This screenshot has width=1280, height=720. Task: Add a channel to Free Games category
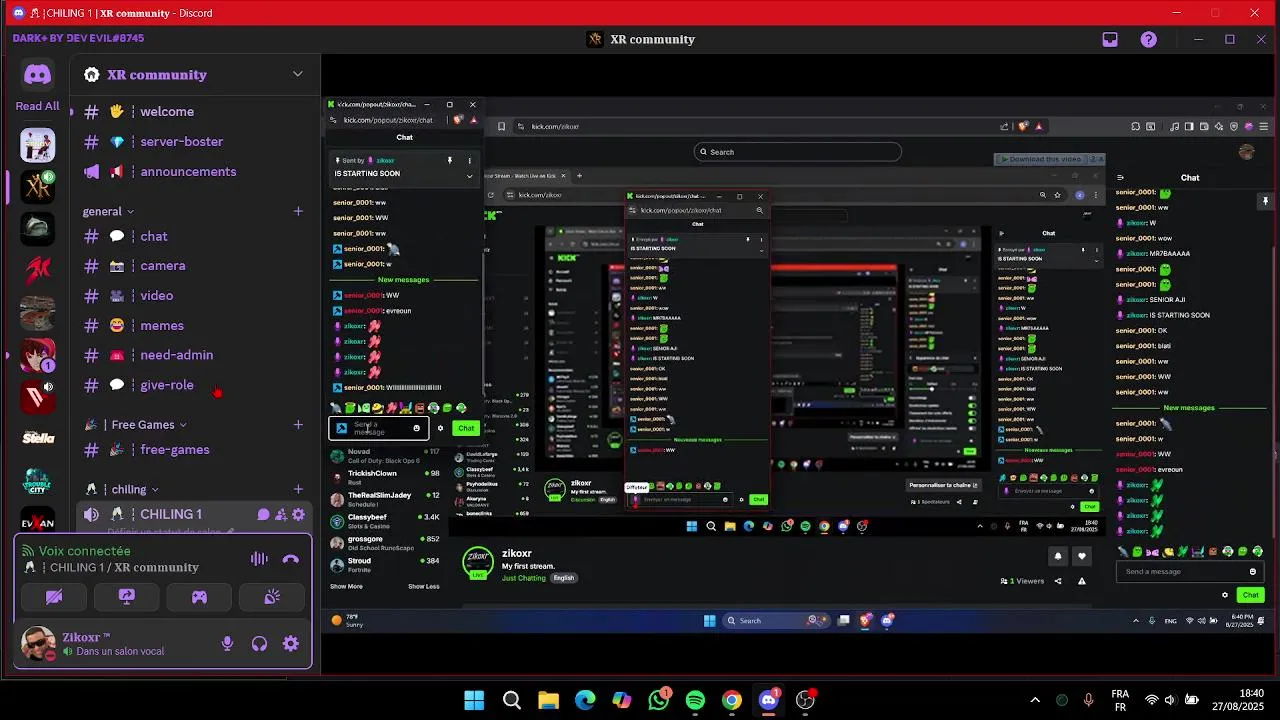(x=298, y=425)
